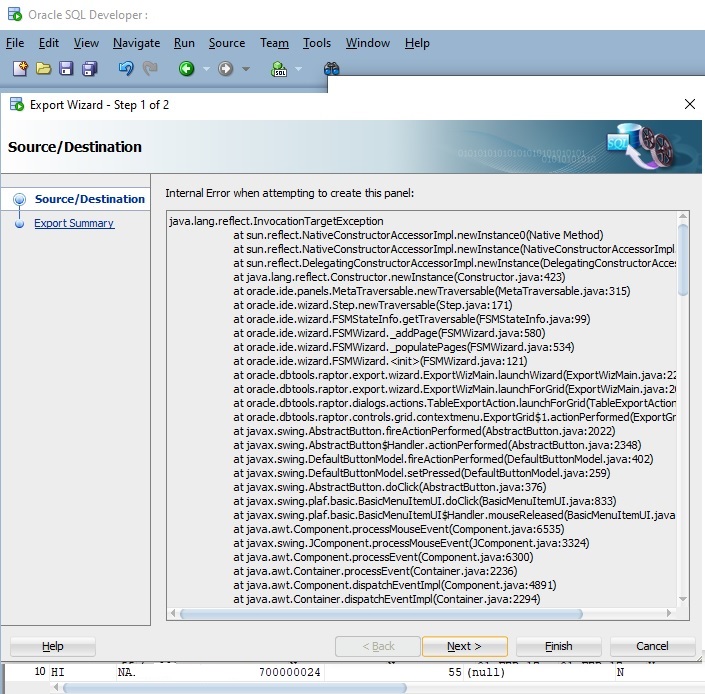Click the (null) cell in grid row 10
The image size is (705, 694).
click(486, 672)
